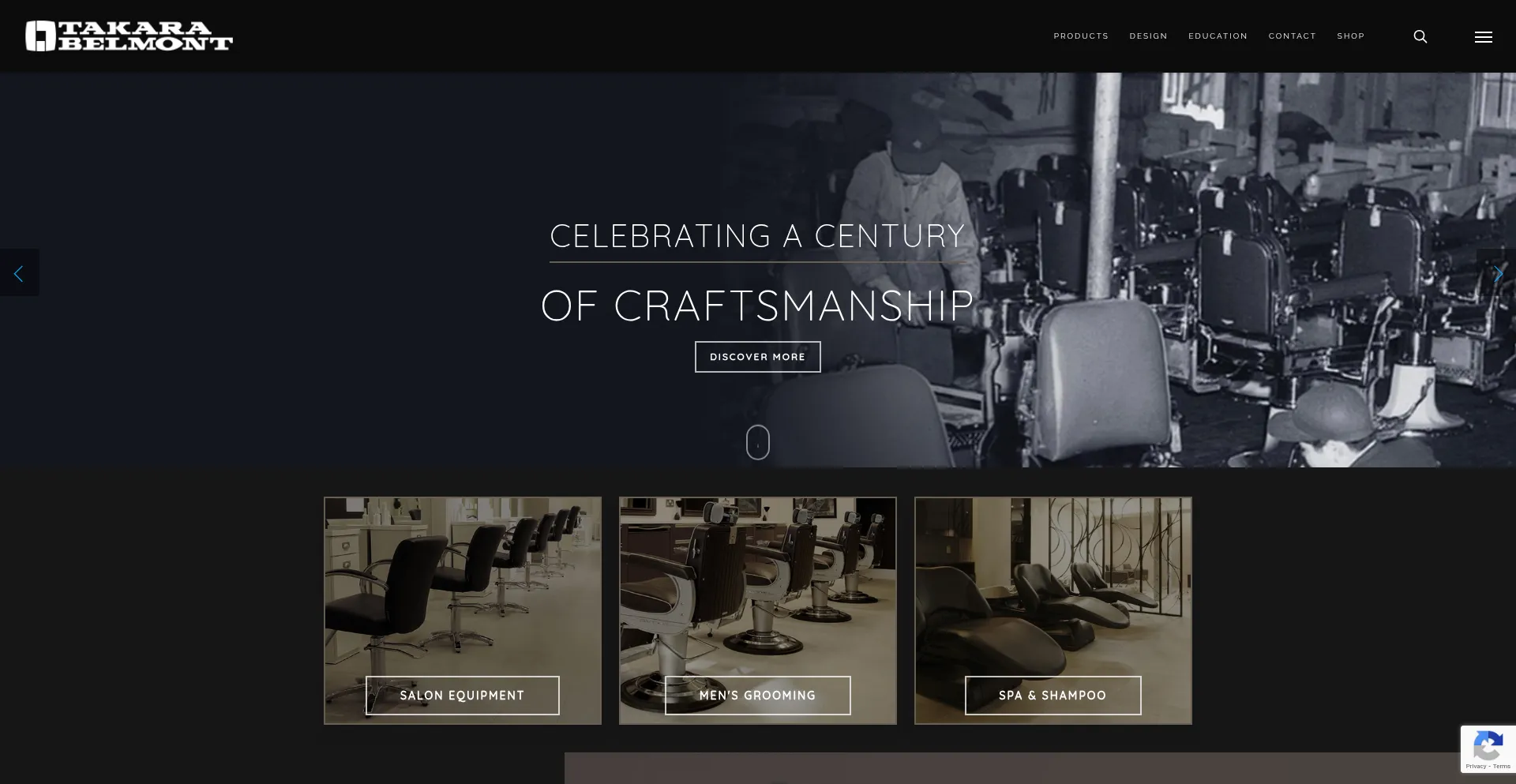This screenshot has width=1516, height=784.
Task: Click the reCAPTCHA badge icon
Action: (1488, 745)
